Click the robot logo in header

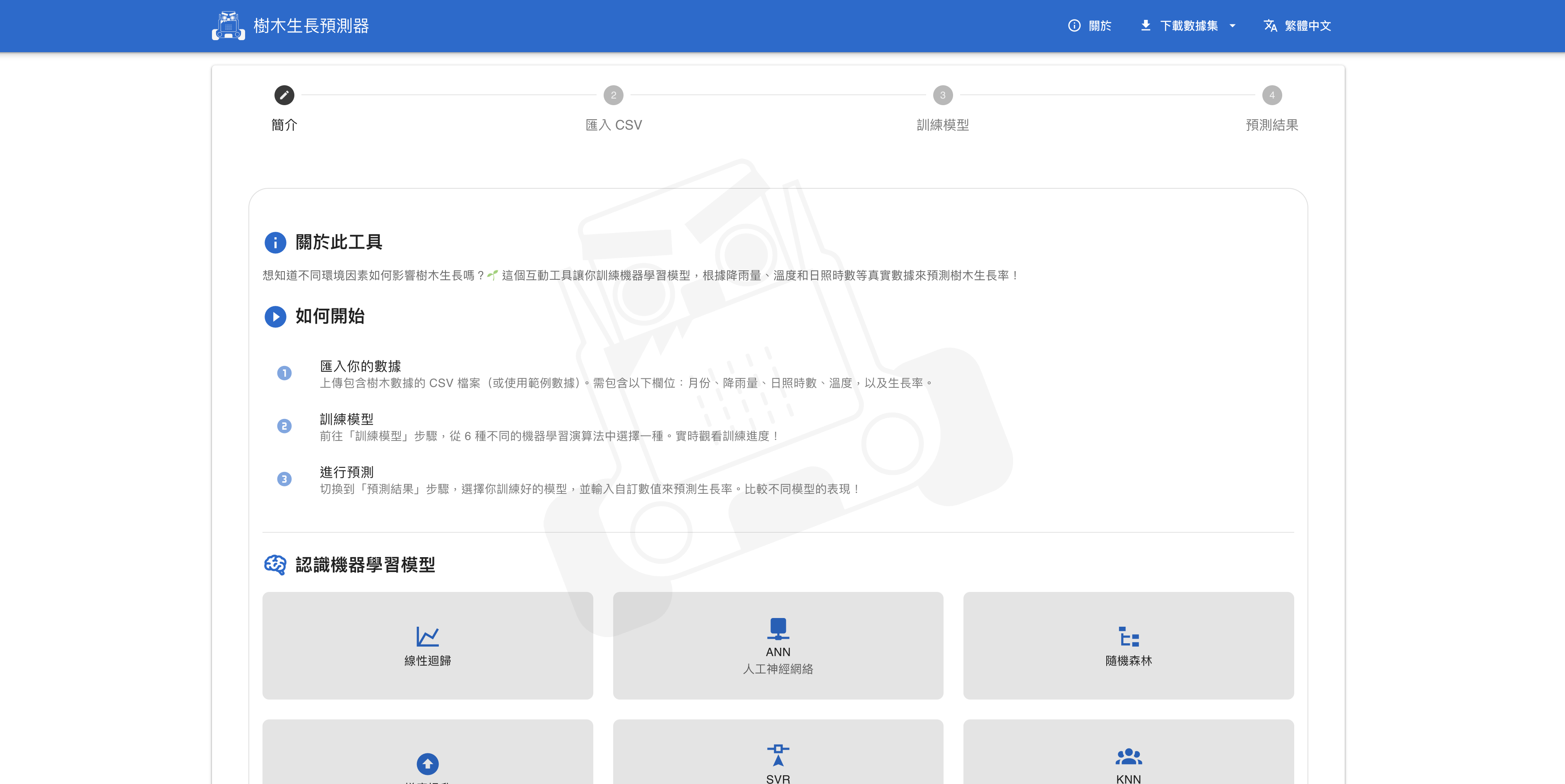[229, 26]
